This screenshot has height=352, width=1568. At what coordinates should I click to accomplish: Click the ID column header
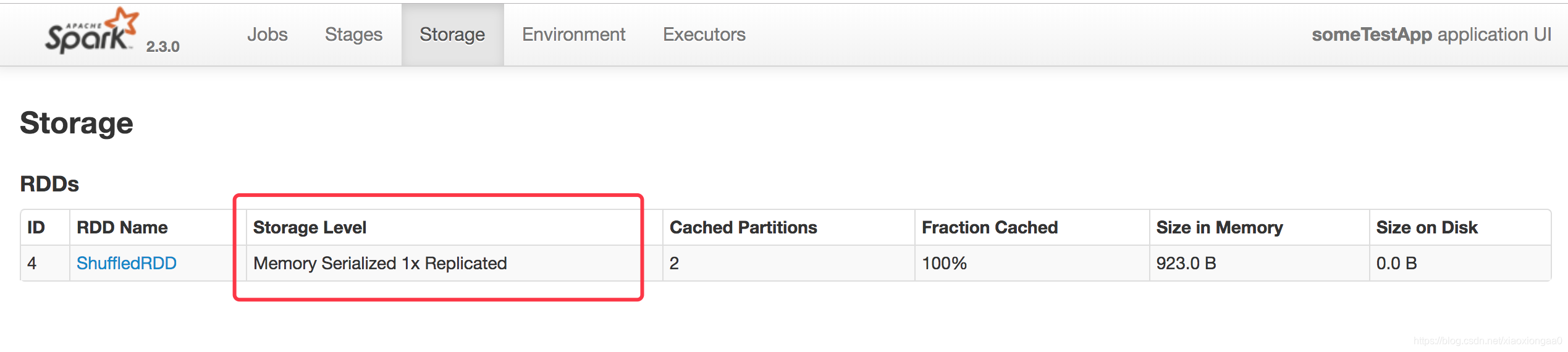tap(36, 227)
